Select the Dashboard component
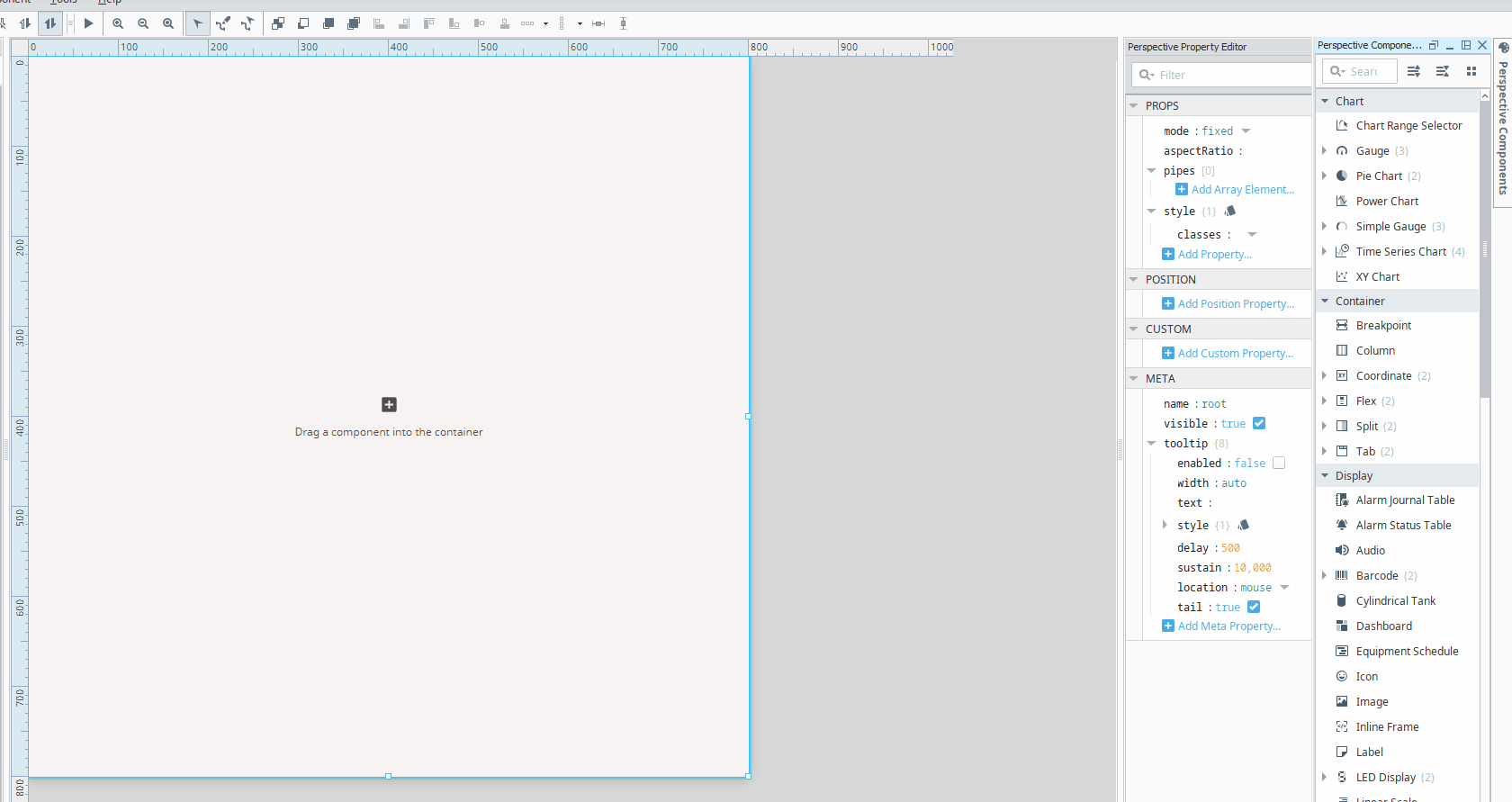Screen dimensions: 1512x802 pyautogui.click(x=1384, y=626)
